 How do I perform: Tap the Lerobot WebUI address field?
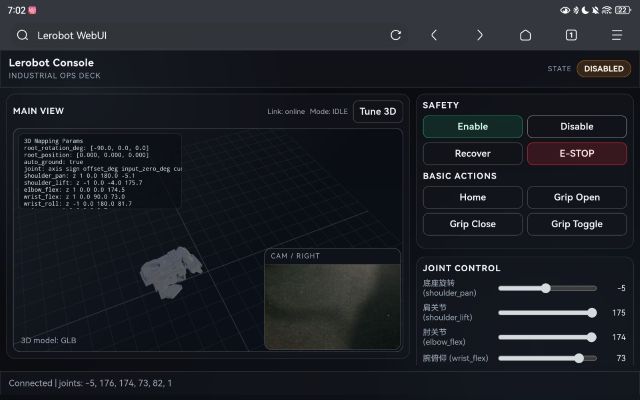click(x=200, y=35)
